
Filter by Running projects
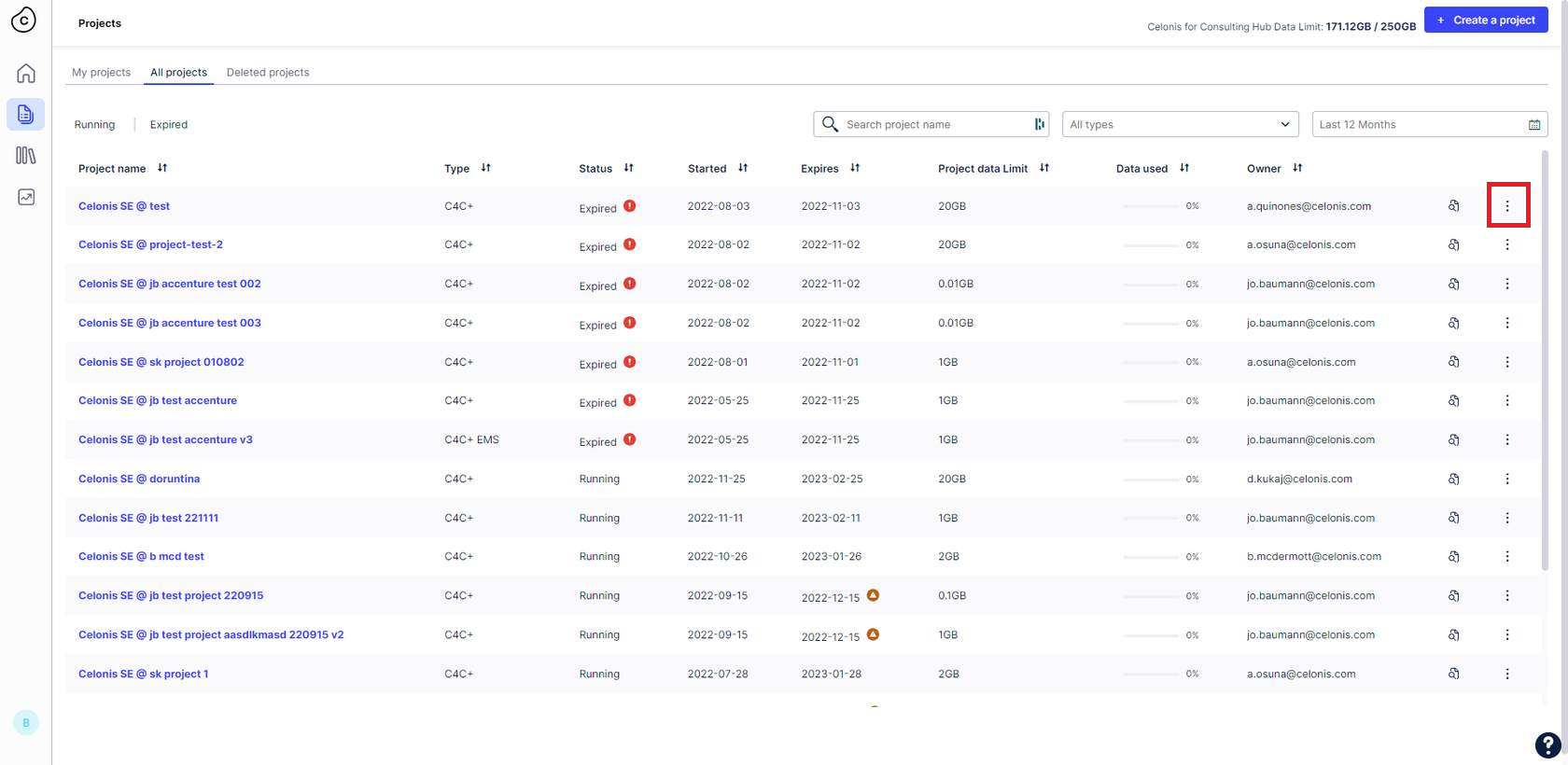point(95,124)
